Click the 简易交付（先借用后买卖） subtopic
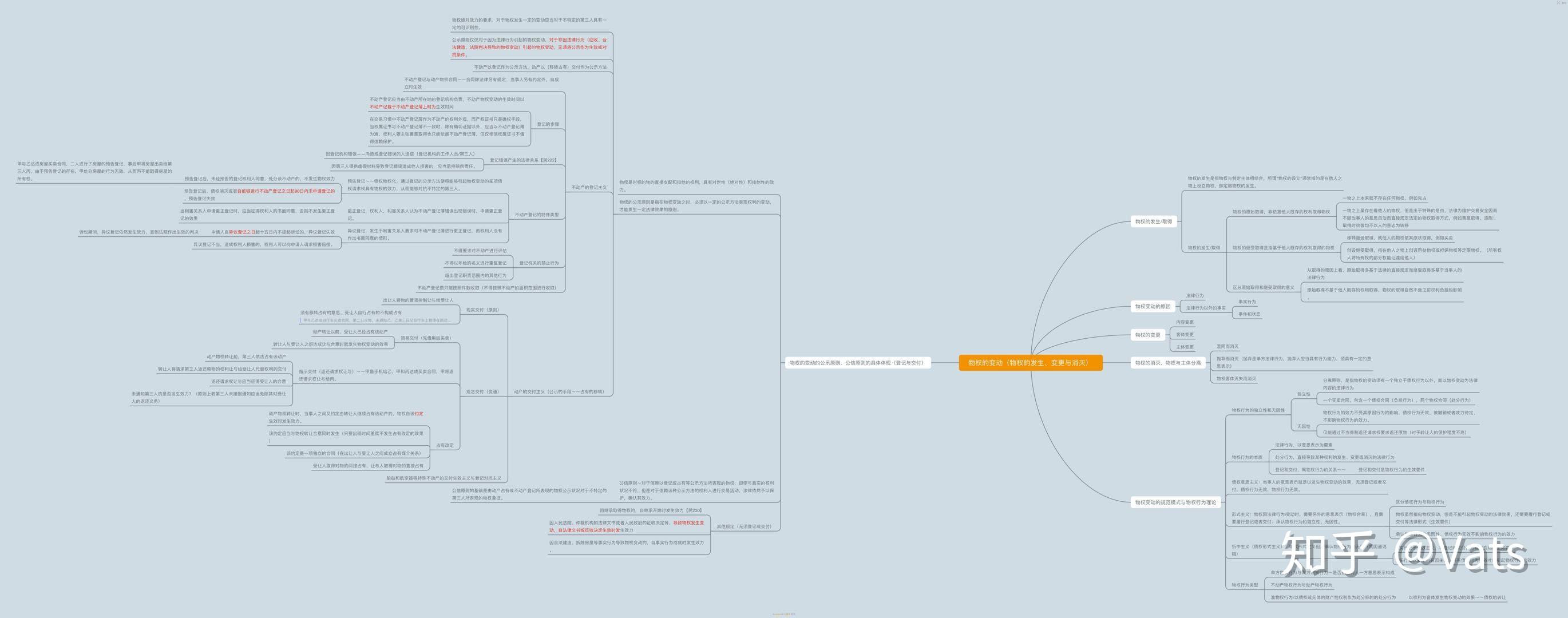Viewport: 1568px width, 618px height. point(426,338)
